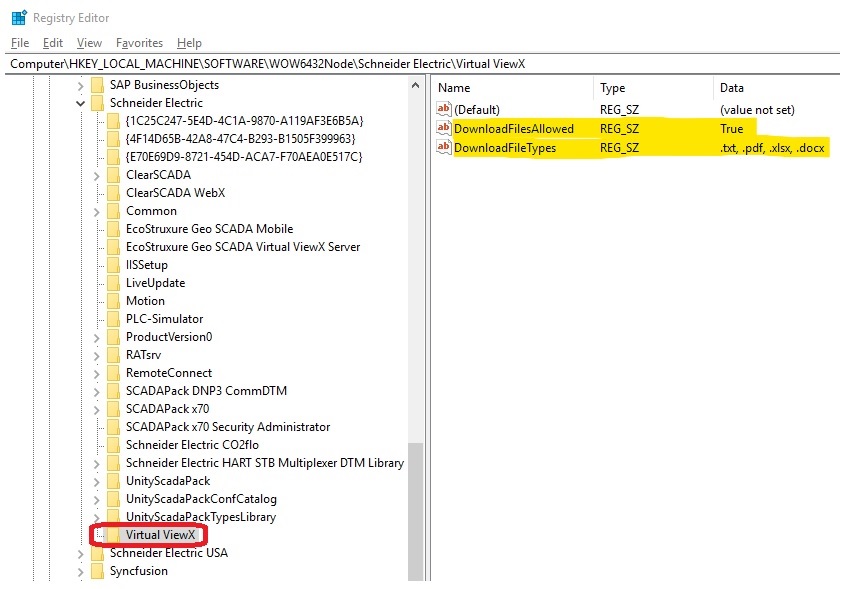
Task: Click the folder icon for {1C25C247-5E4D-4C1A-9870-A119AF3E6B5A}
Action: click(114, 121)
